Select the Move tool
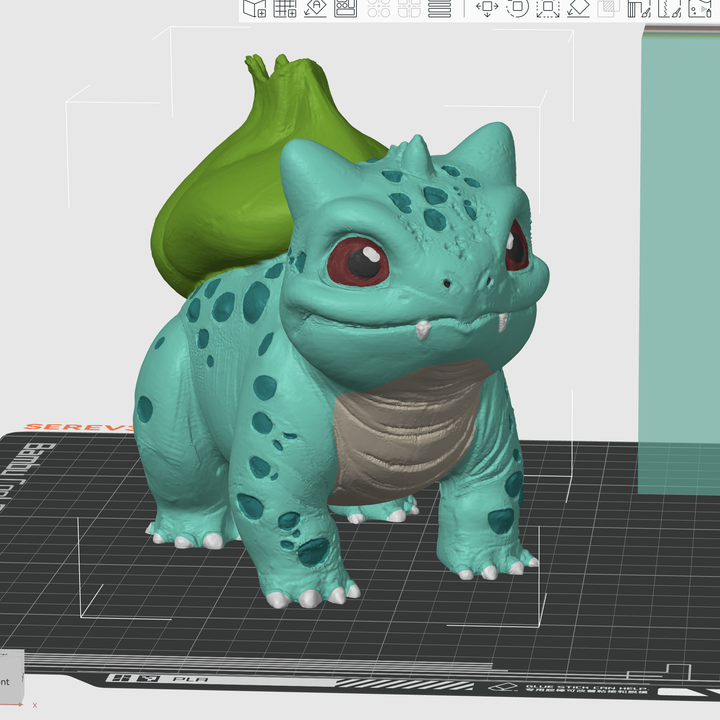 click(487, 9)
